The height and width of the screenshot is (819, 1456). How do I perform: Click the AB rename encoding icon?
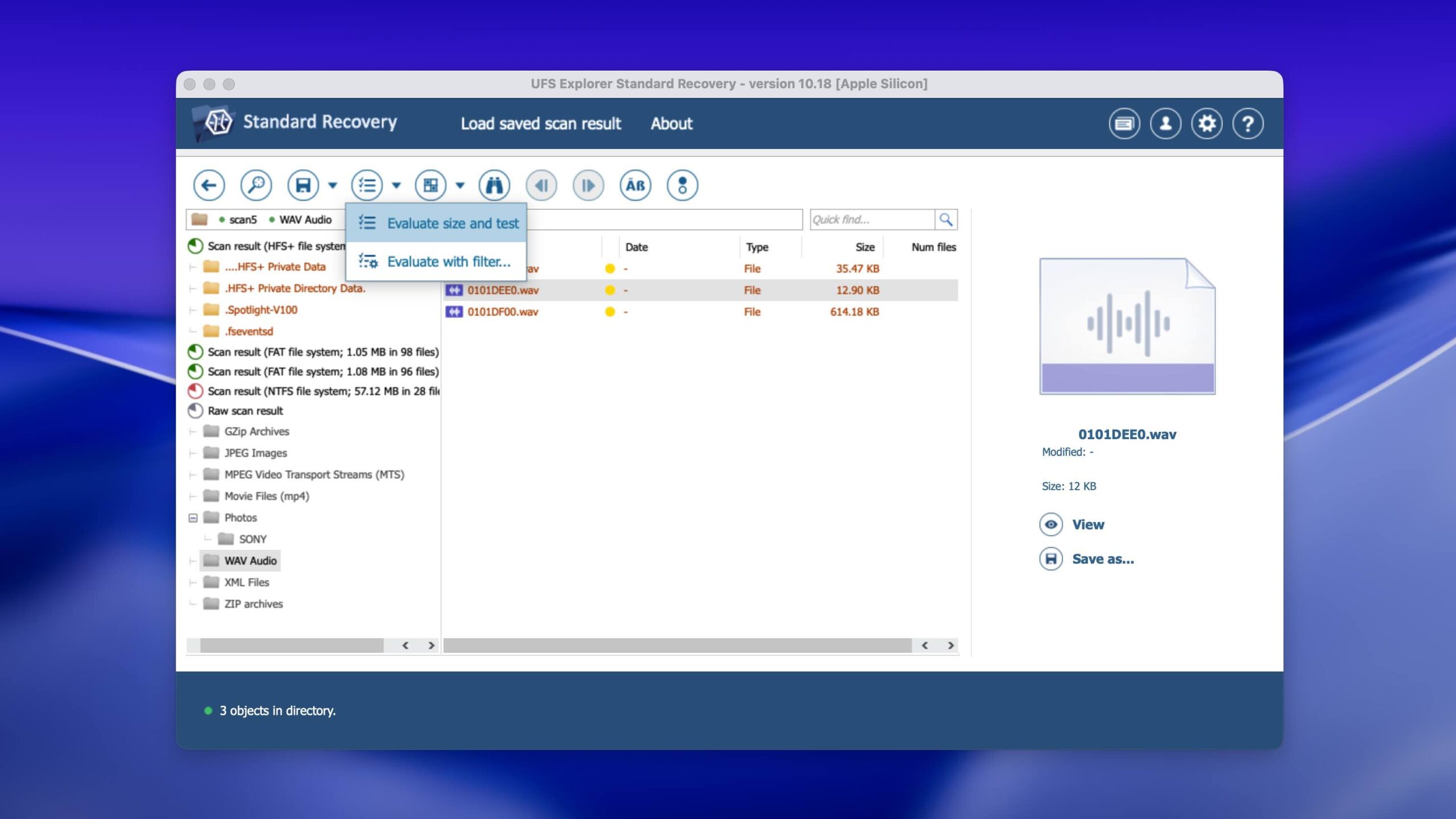635,185
